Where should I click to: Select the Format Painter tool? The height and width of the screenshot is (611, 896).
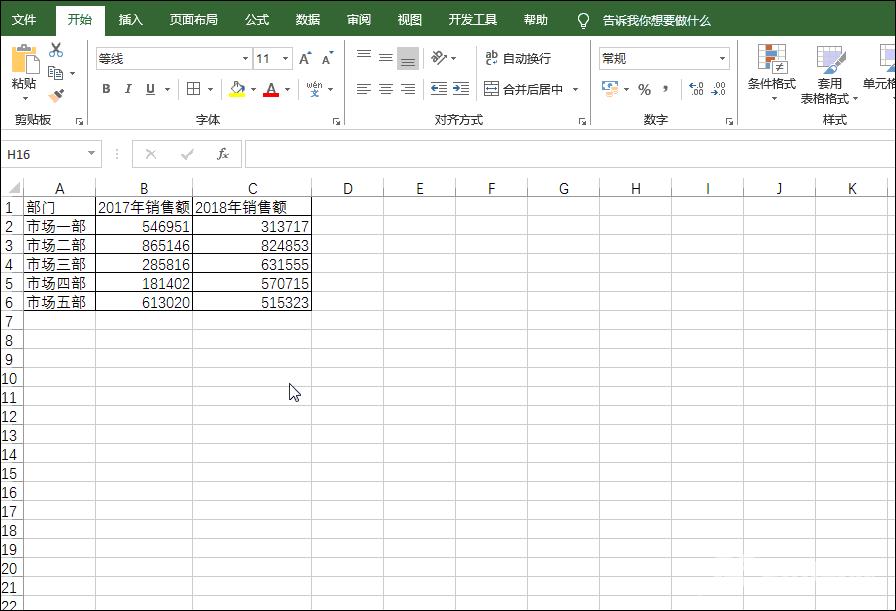56,95
